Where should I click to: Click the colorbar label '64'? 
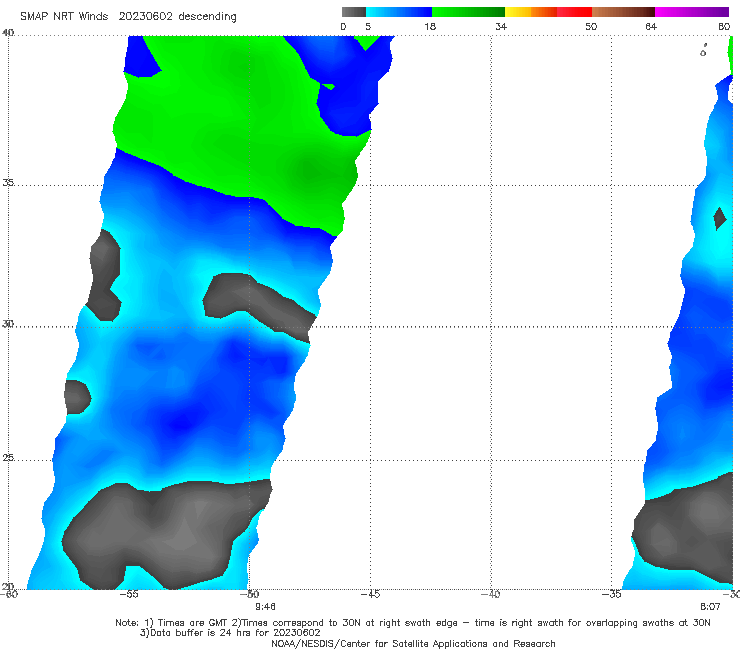651,26
